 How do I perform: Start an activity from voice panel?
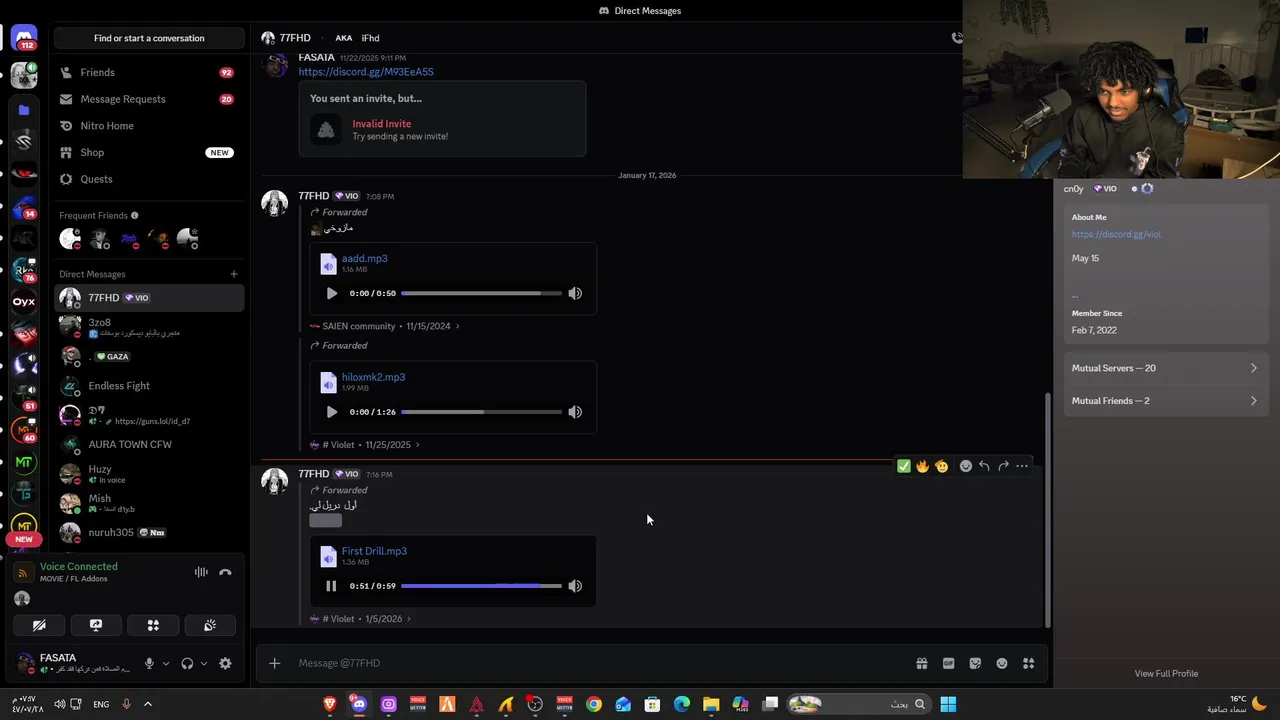pyautogui.click(x=153, y=625)
